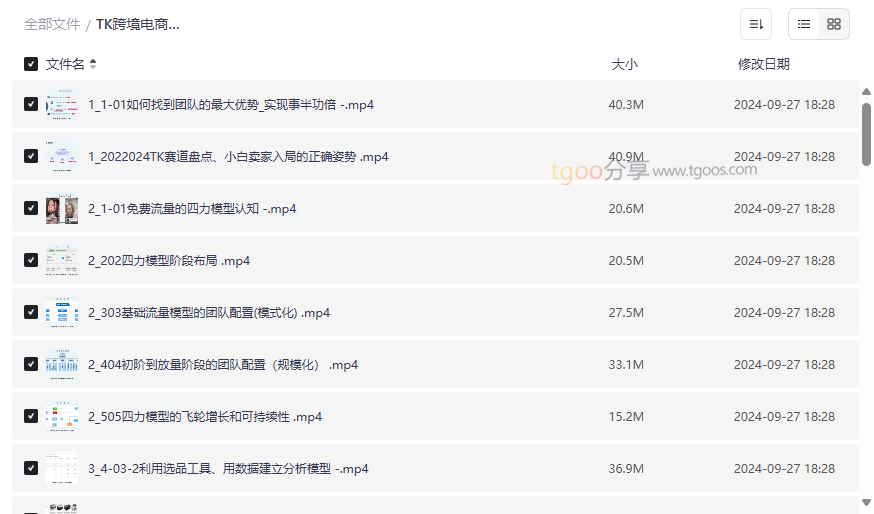Uncheck the 1_1-01如何找到团队的最大优势 file checkbox
Image resolution: width=874 pixels, height=514 pixels.
tap(31, 104)
